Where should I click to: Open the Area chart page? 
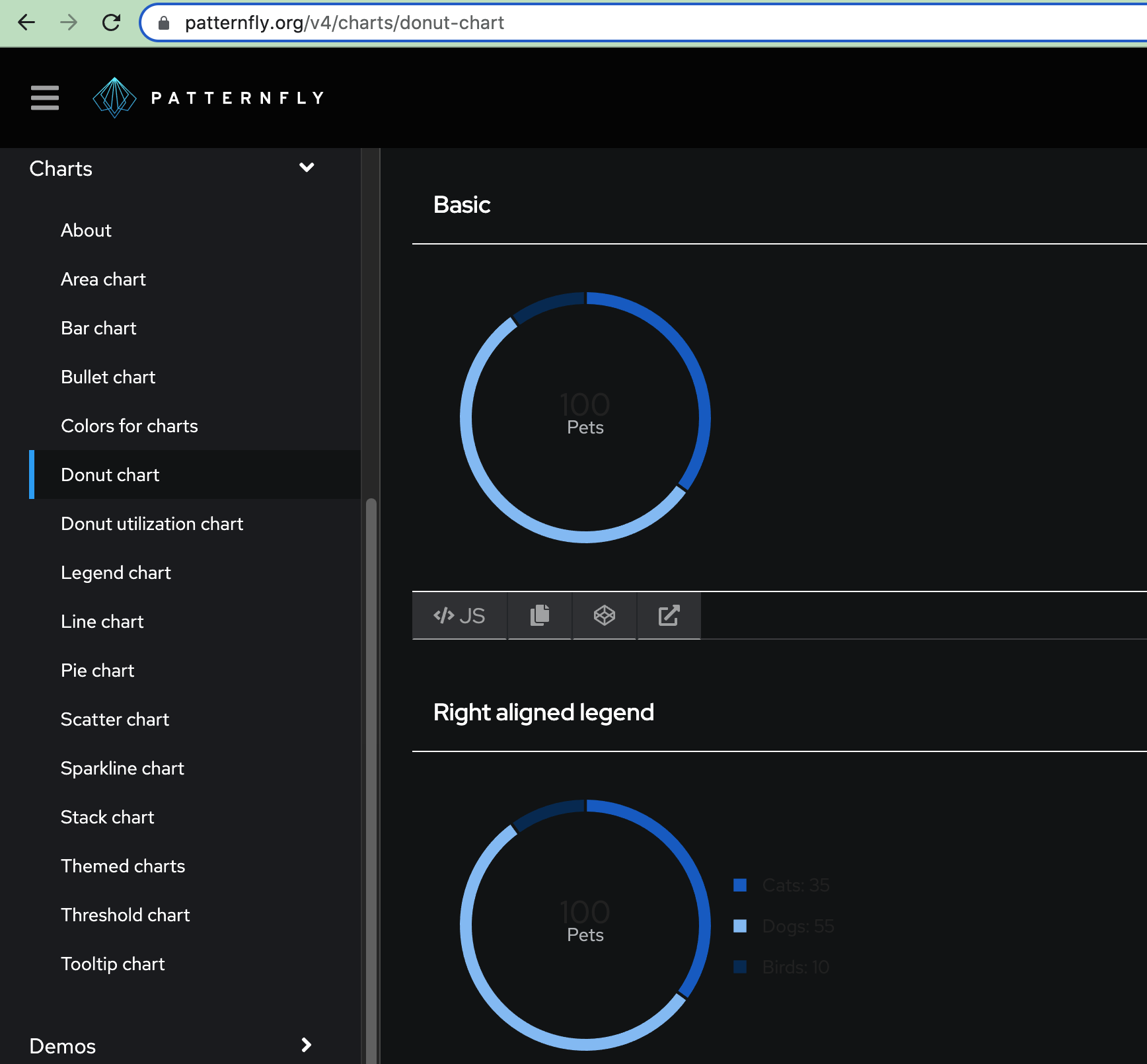pyautogui.click(x=103, y=279)
